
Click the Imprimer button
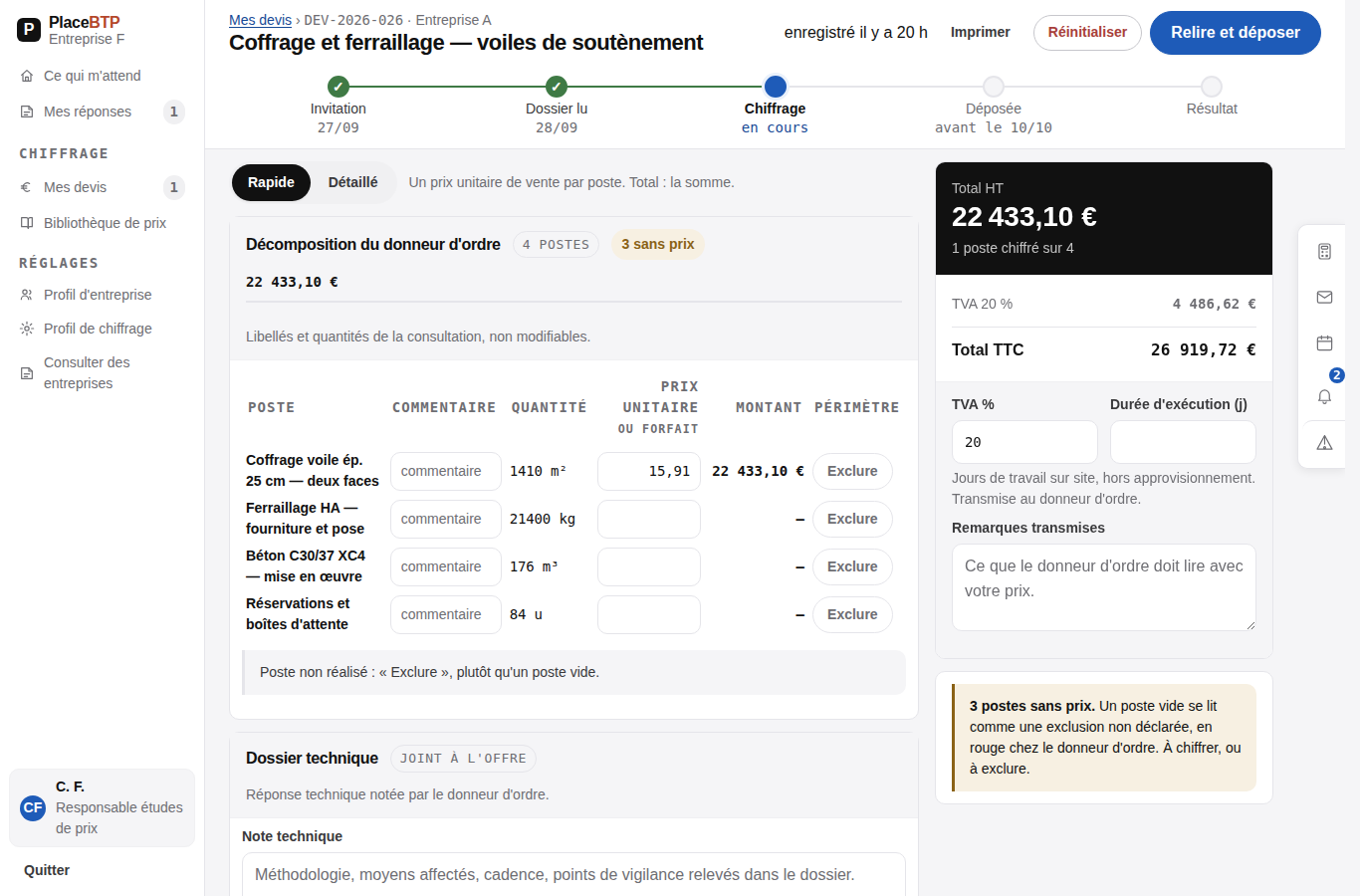tap(981, 32)
